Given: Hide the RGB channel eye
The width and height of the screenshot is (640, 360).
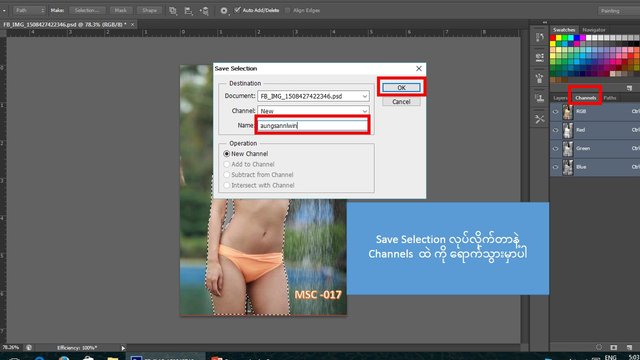Looking at the screenshot, I should (x=555, y=111).
